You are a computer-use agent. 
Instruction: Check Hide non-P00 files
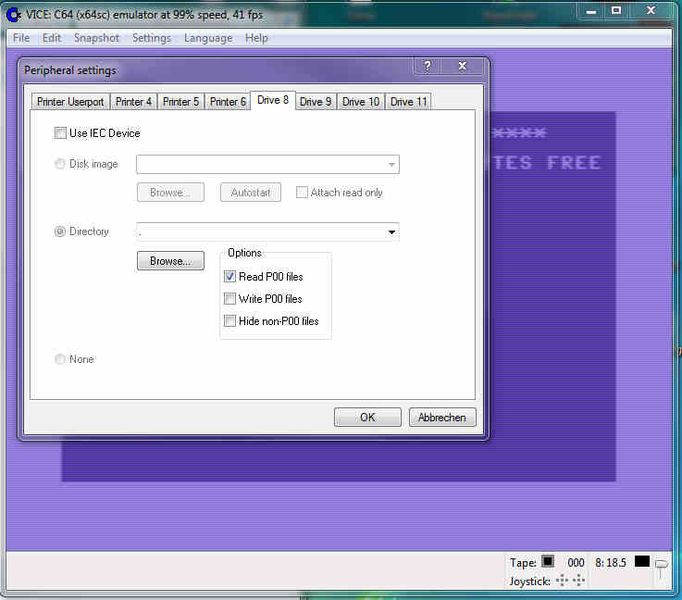(230, 321)
